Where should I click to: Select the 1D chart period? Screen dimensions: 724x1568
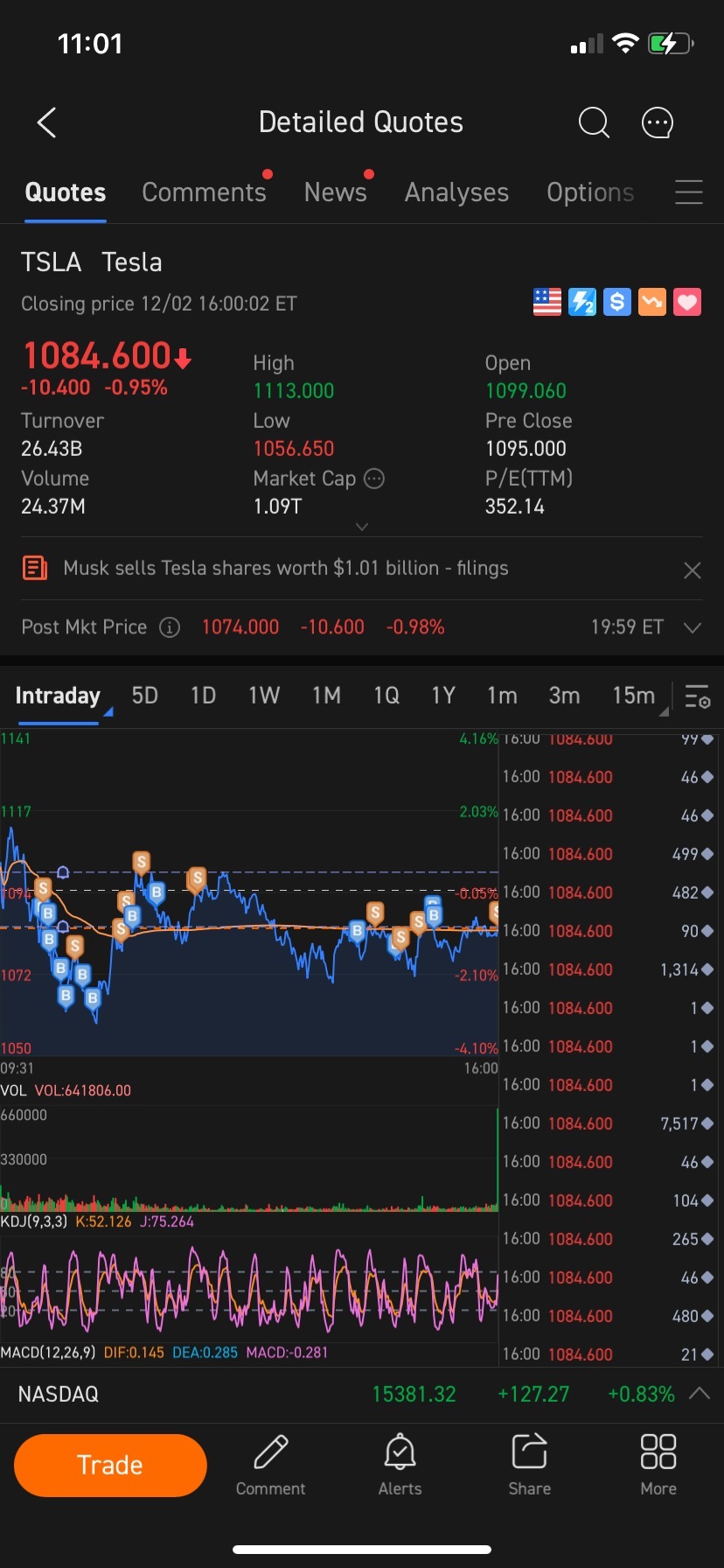204,696
